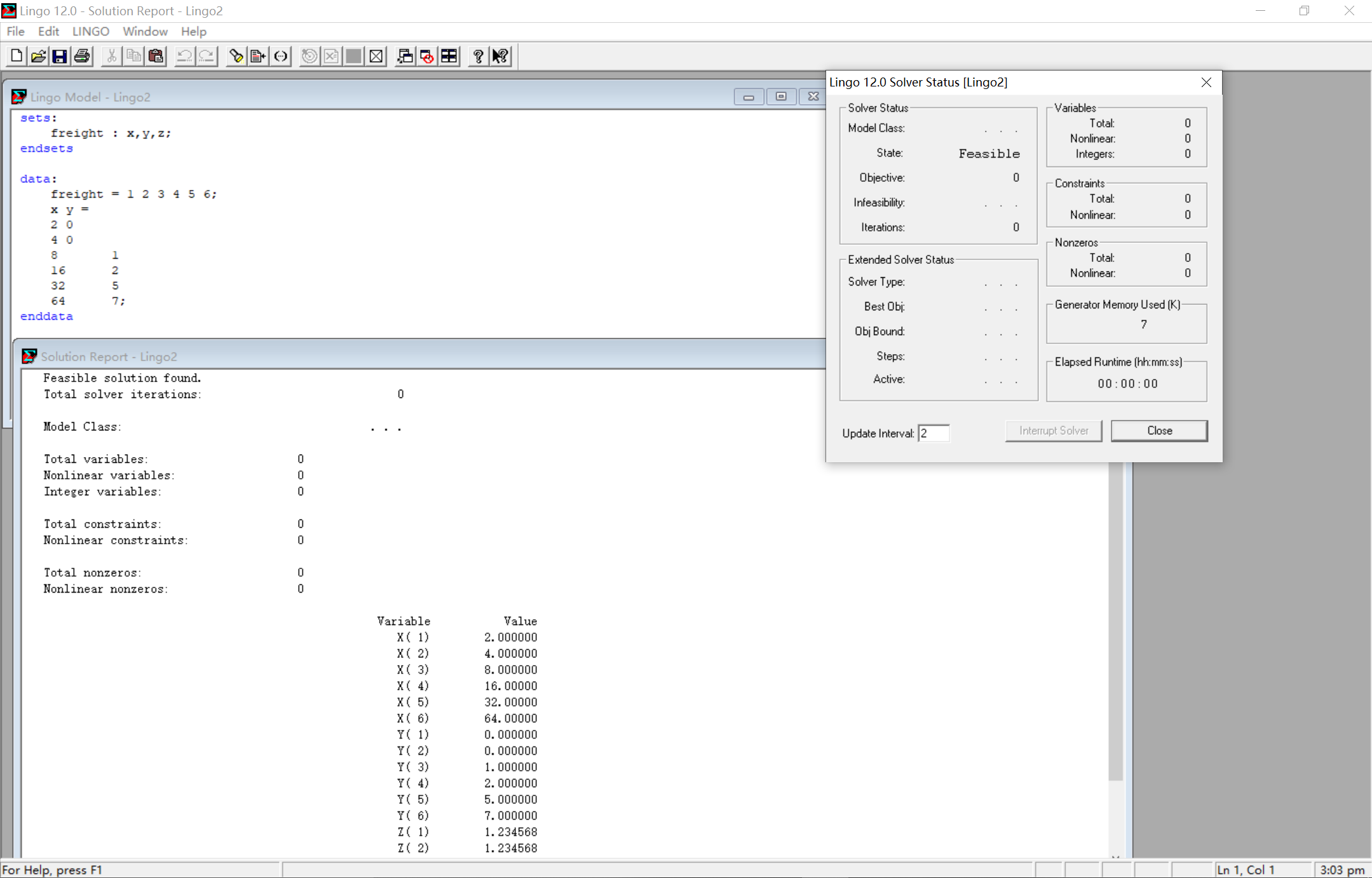The height and width of the screenshot is (878, 1372).
Task: Click the Match Parenthesis icon
Action: pos(280,57)
